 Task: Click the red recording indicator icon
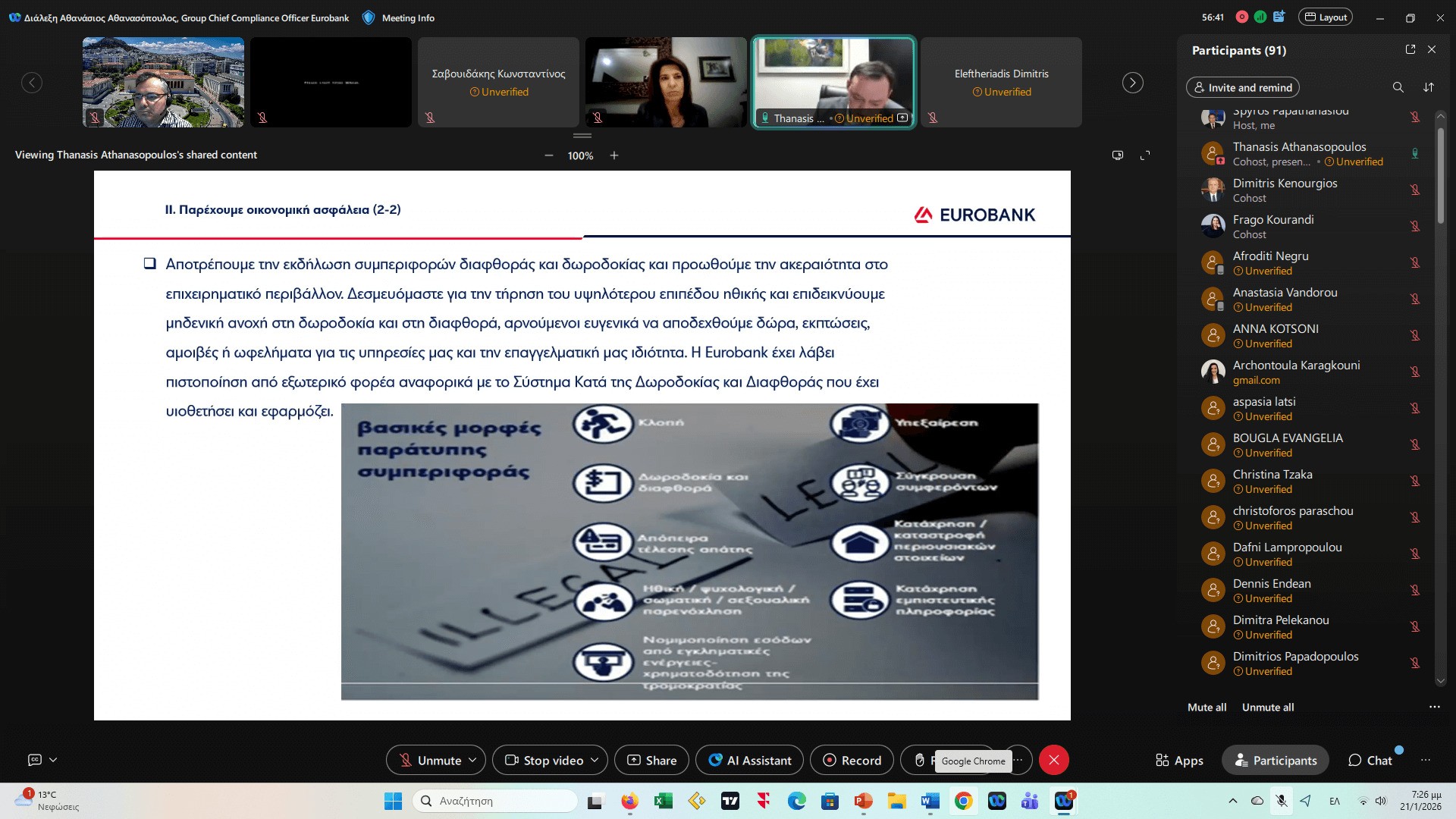coord(1241,17)
